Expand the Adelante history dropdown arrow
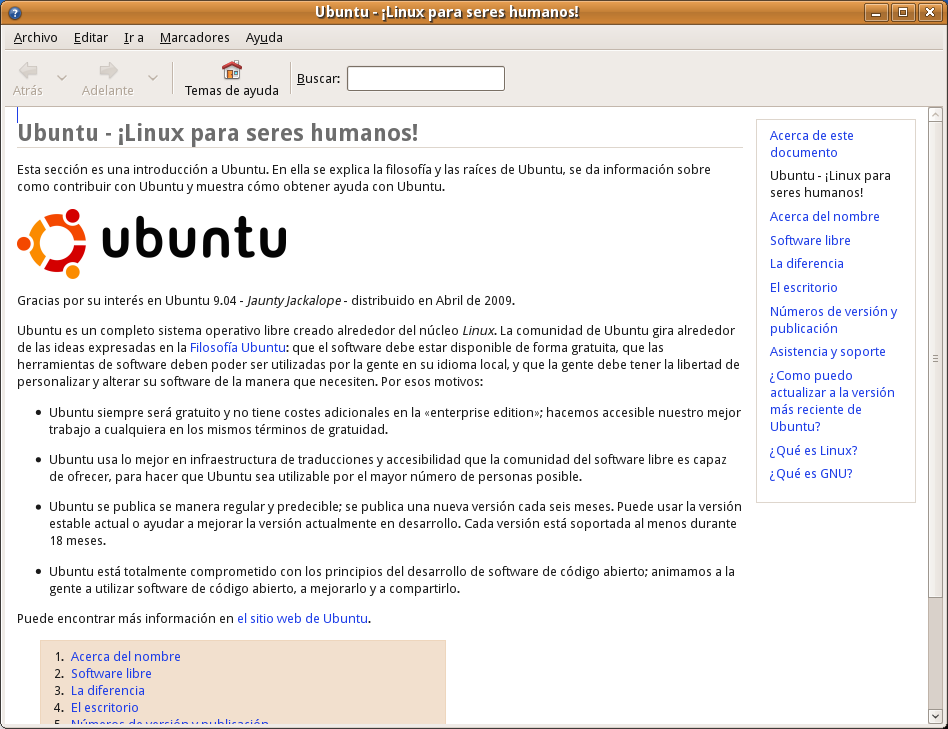This screenshot has width=948, height=729. [x=153, y=78]
